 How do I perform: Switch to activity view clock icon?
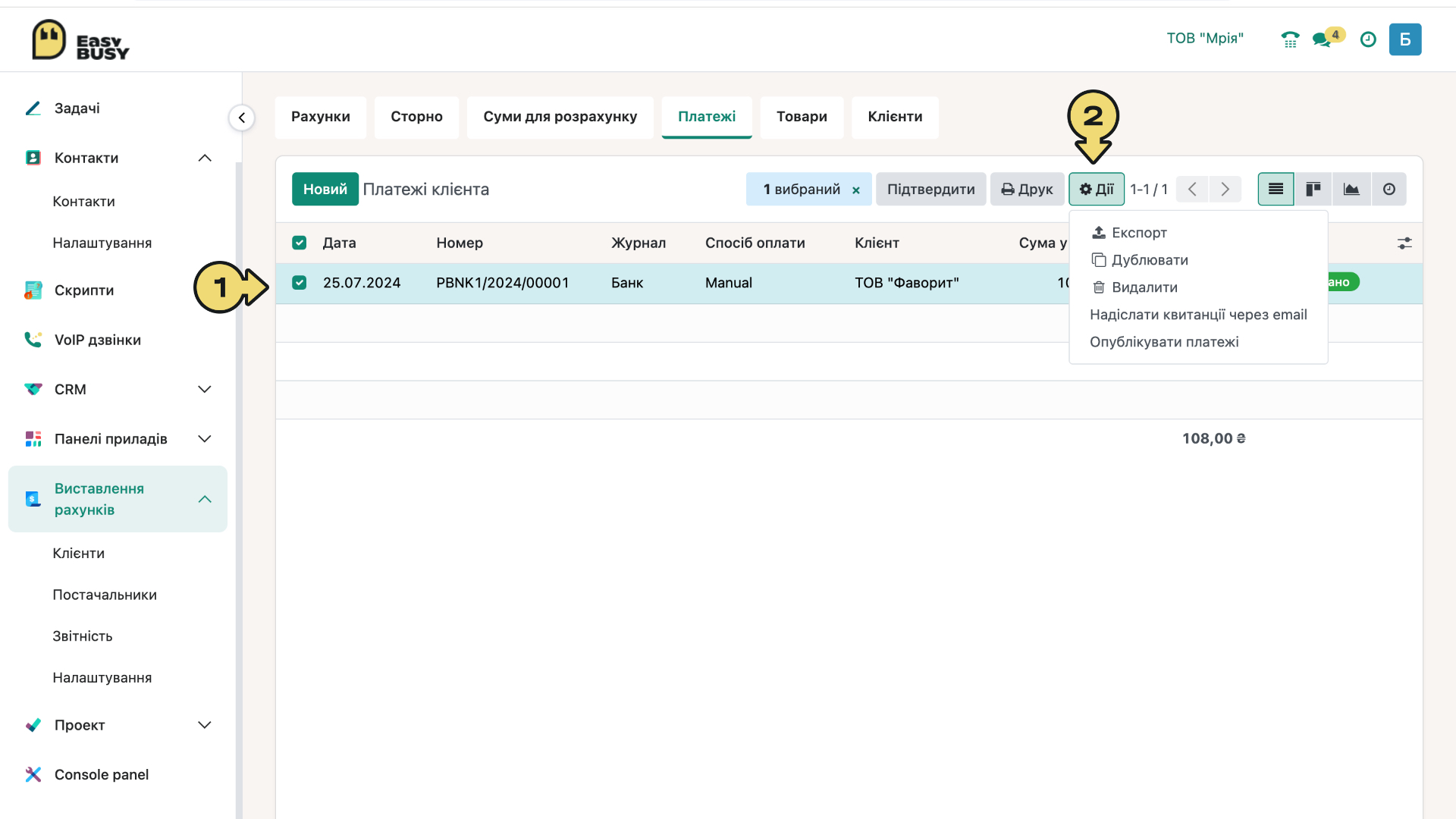(1389, 189)
